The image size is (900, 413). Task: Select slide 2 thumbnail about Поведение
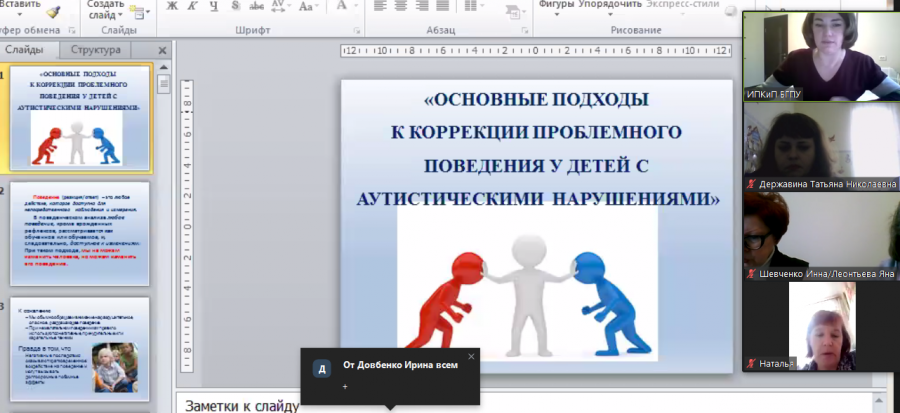[x=80, y=233]
